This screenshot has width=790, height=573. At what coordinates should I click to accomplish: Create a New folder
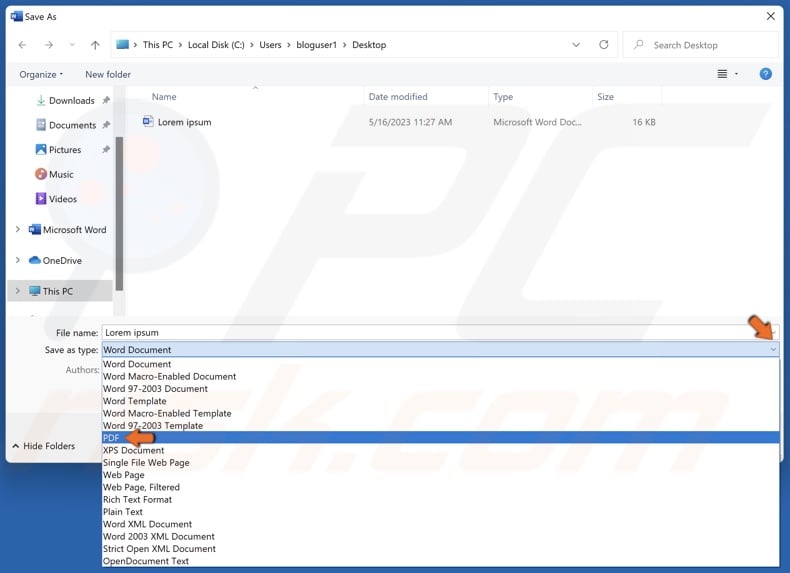pos(108,75)
